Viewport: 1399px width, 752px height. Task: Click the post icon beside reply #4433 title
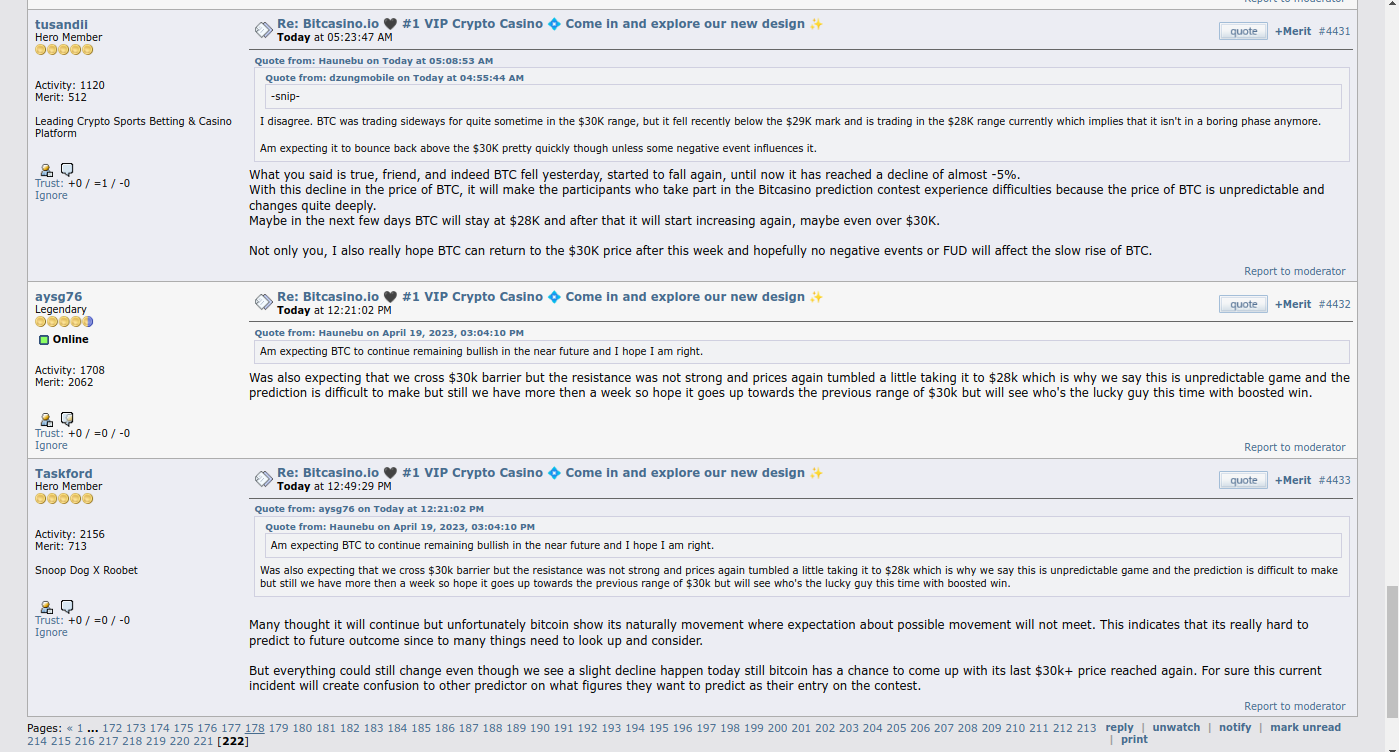click(x=263, y=479)
